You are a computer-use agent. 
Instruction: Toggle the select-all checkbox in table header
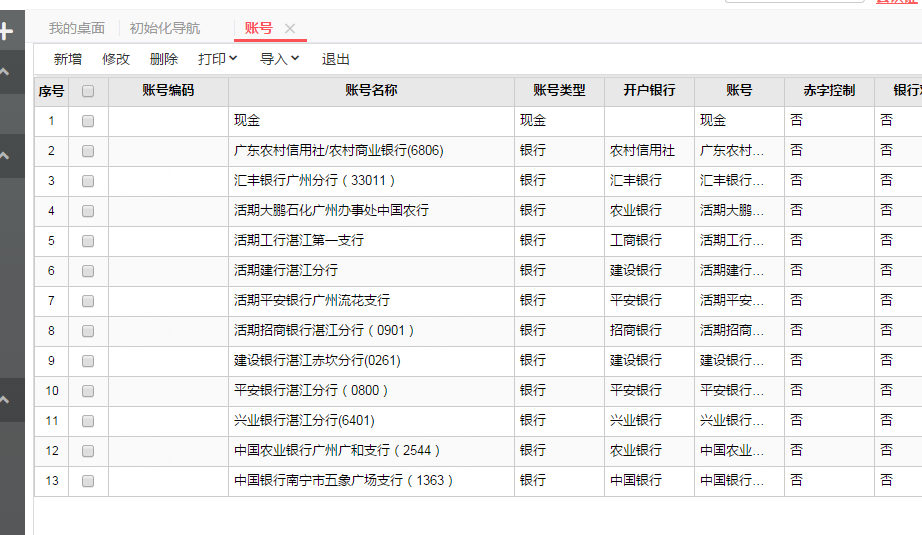pyautogui.click(x=88, y=91)
